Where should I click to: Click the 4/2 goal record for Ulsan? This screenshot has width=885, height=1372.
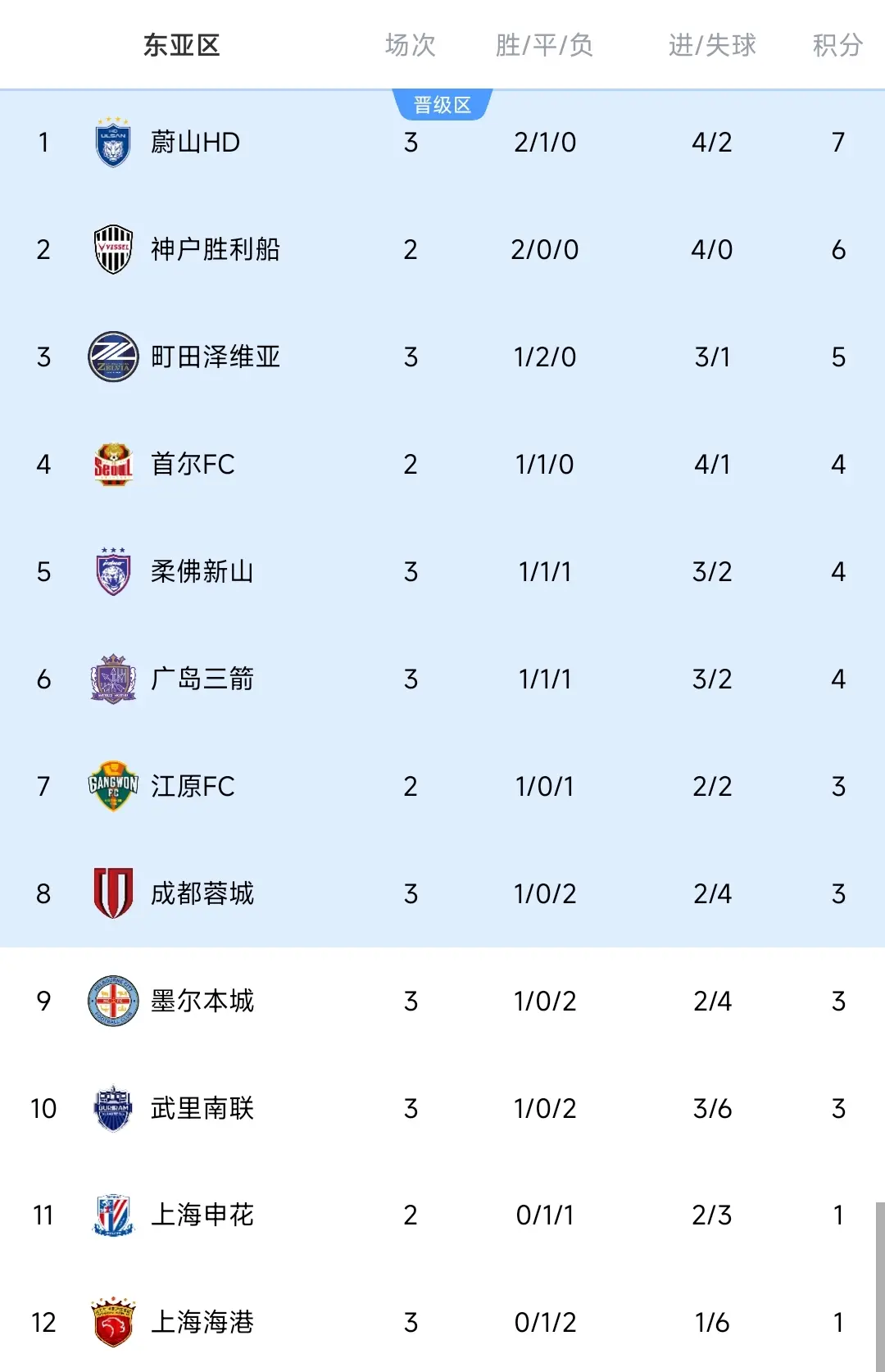click(712, 143)
